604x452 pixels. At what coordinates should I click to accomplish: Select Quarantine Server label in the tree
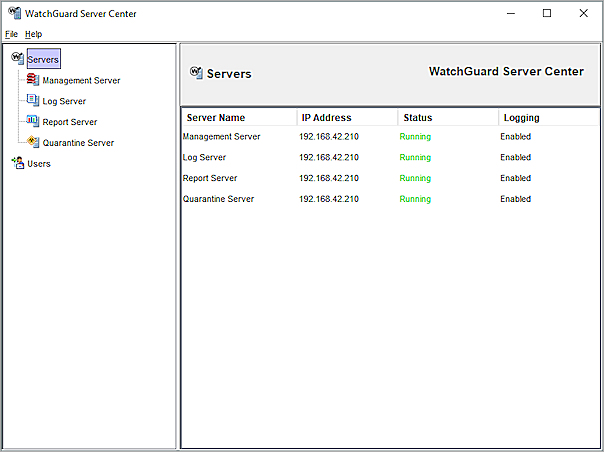(x=78, y=143)
